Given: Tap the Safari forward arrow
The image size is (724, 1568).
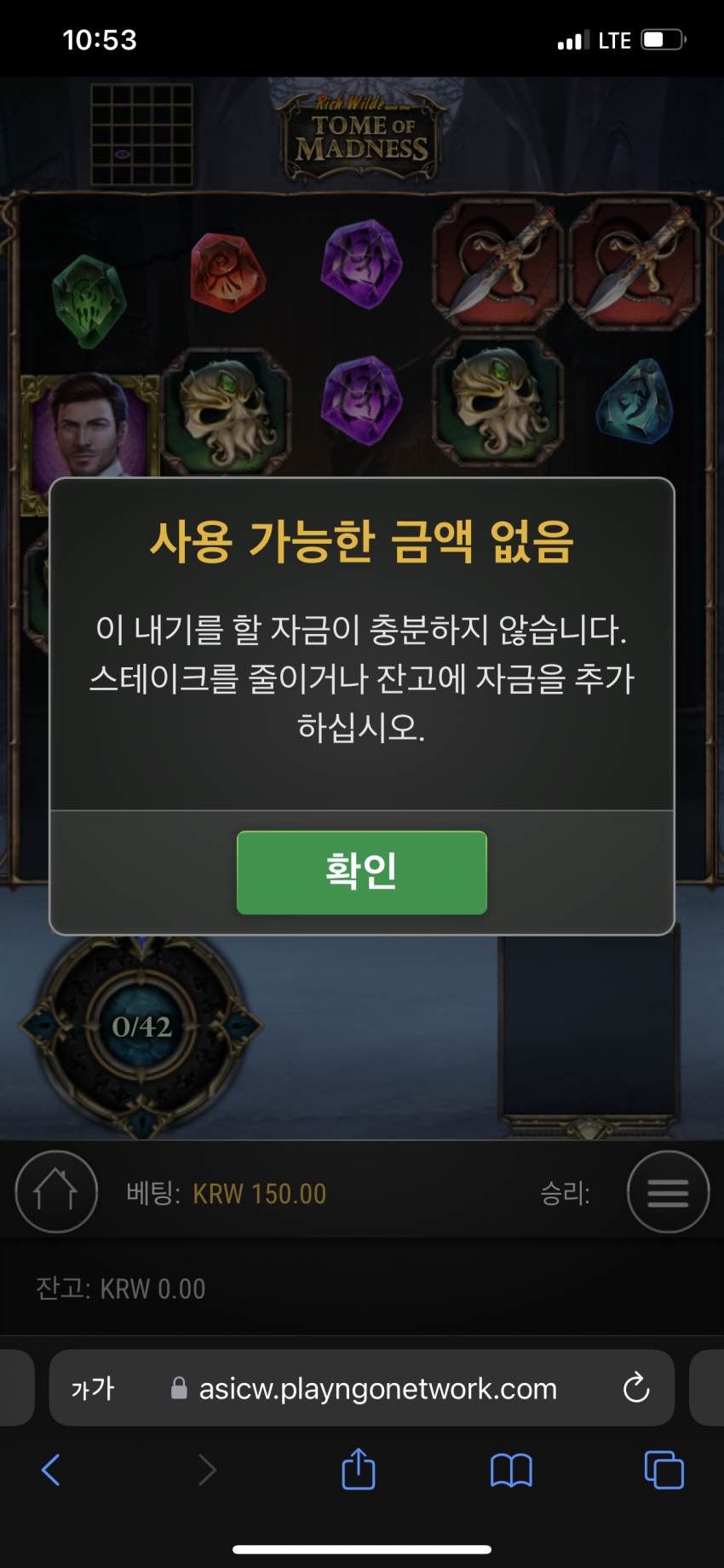Looking at the screenshot, I should click(206, 1470).
